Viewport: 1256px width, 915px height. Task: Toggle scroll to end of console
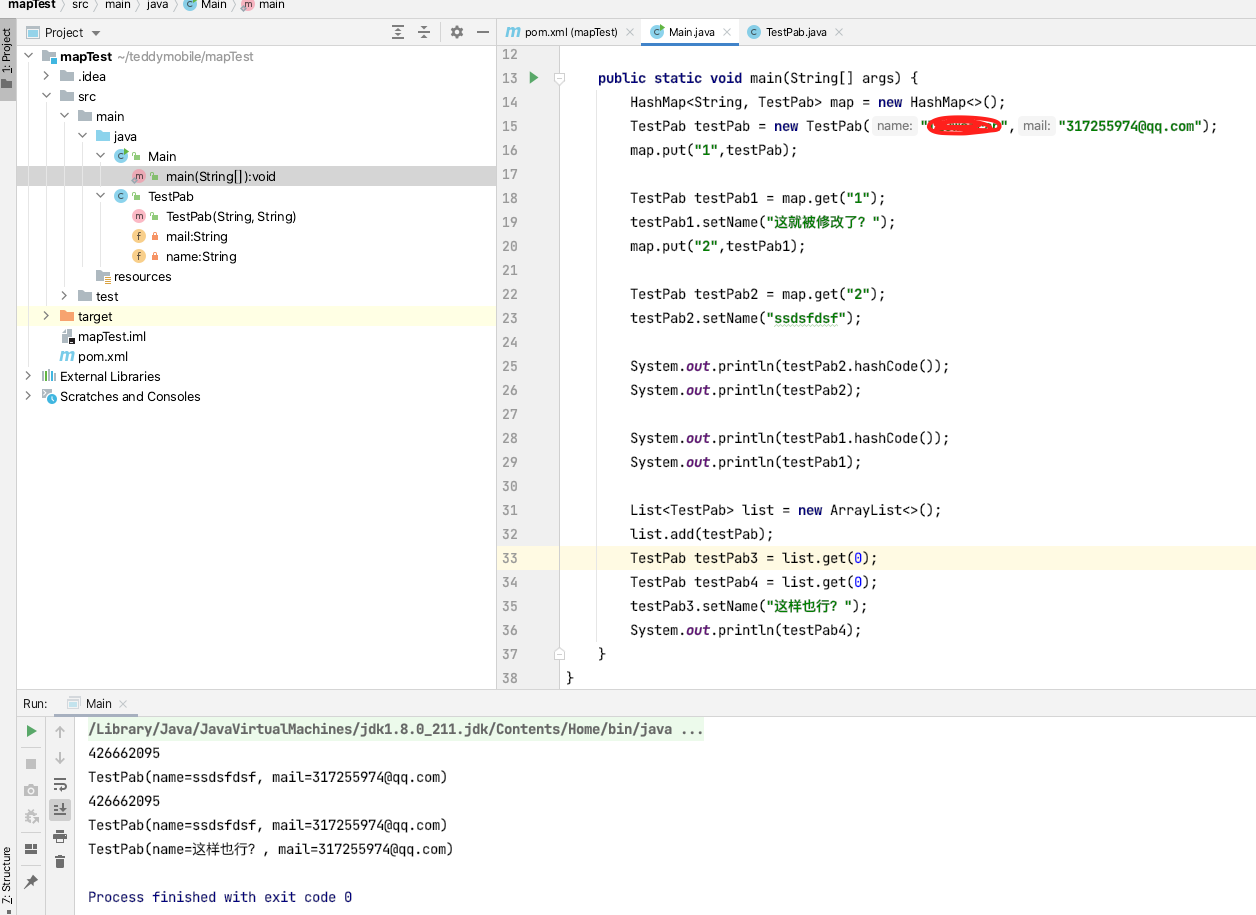click(60, 809)
